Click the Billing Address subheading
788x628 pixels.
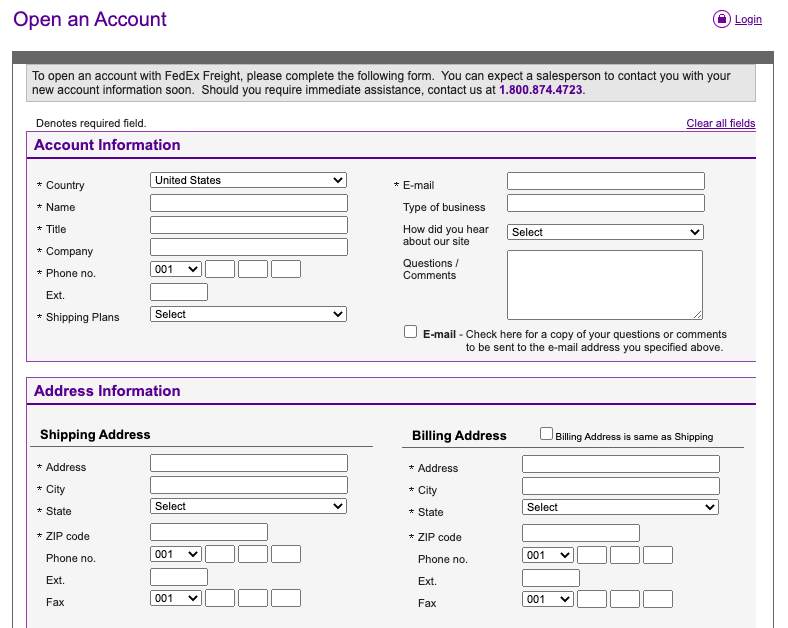pyautogui.click(x=459, y=436)
